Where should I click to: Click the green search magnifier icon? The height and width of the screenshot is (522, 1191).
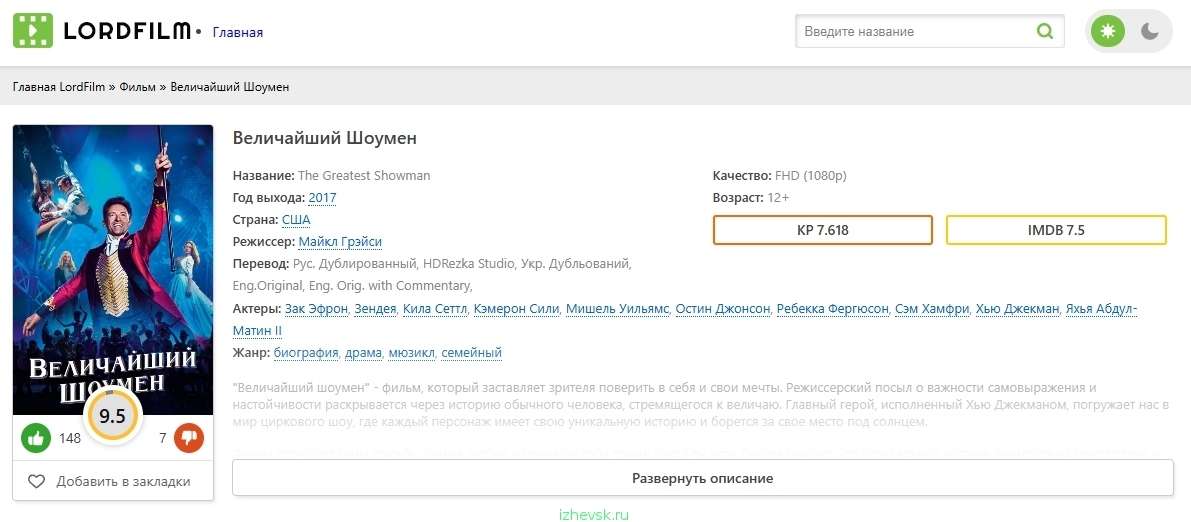tap(1045, 31)
